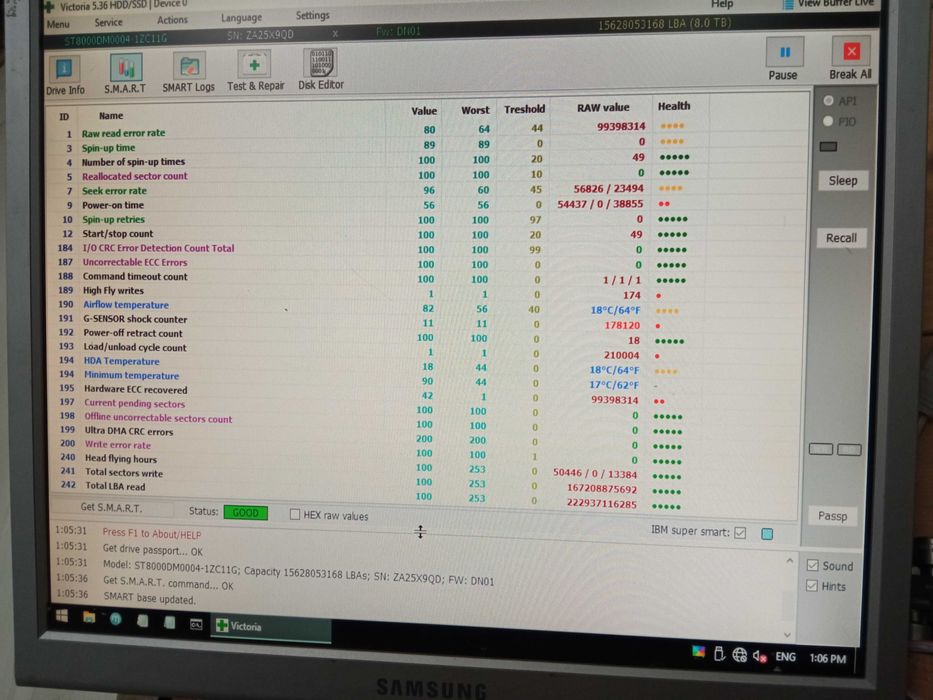Click the ENG language indicator
Viewport: 933px width, 700px height.
click(785, 657)
